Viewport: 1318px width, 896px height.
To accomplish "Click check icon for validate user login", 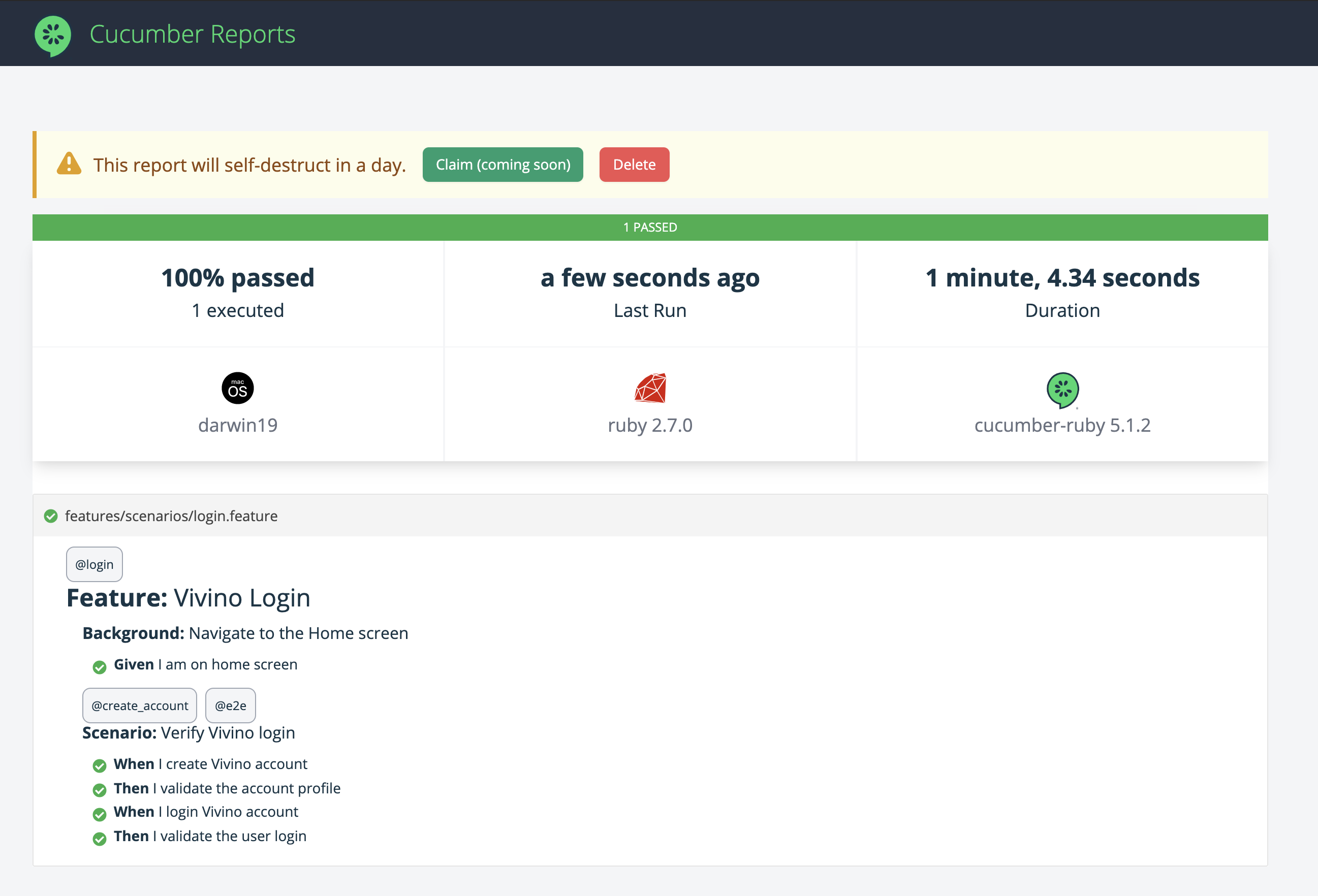I will pos(100,839).
